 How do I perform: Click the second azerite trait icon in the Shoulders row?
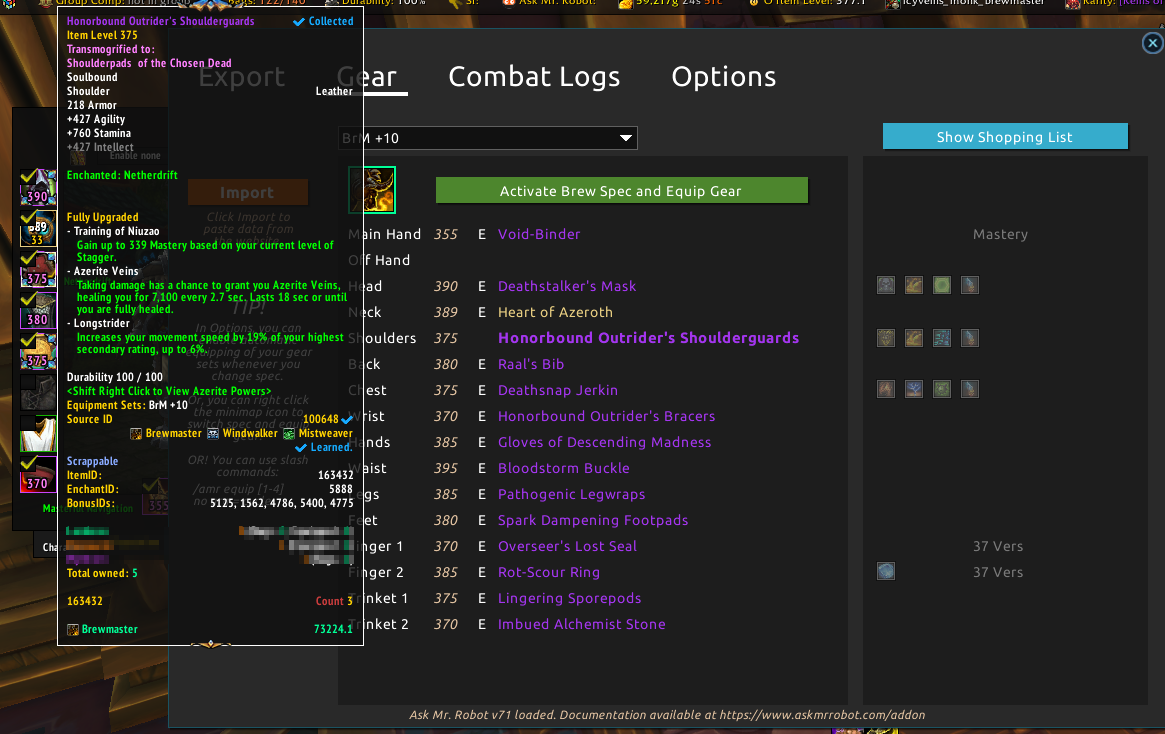coord(914,338)
